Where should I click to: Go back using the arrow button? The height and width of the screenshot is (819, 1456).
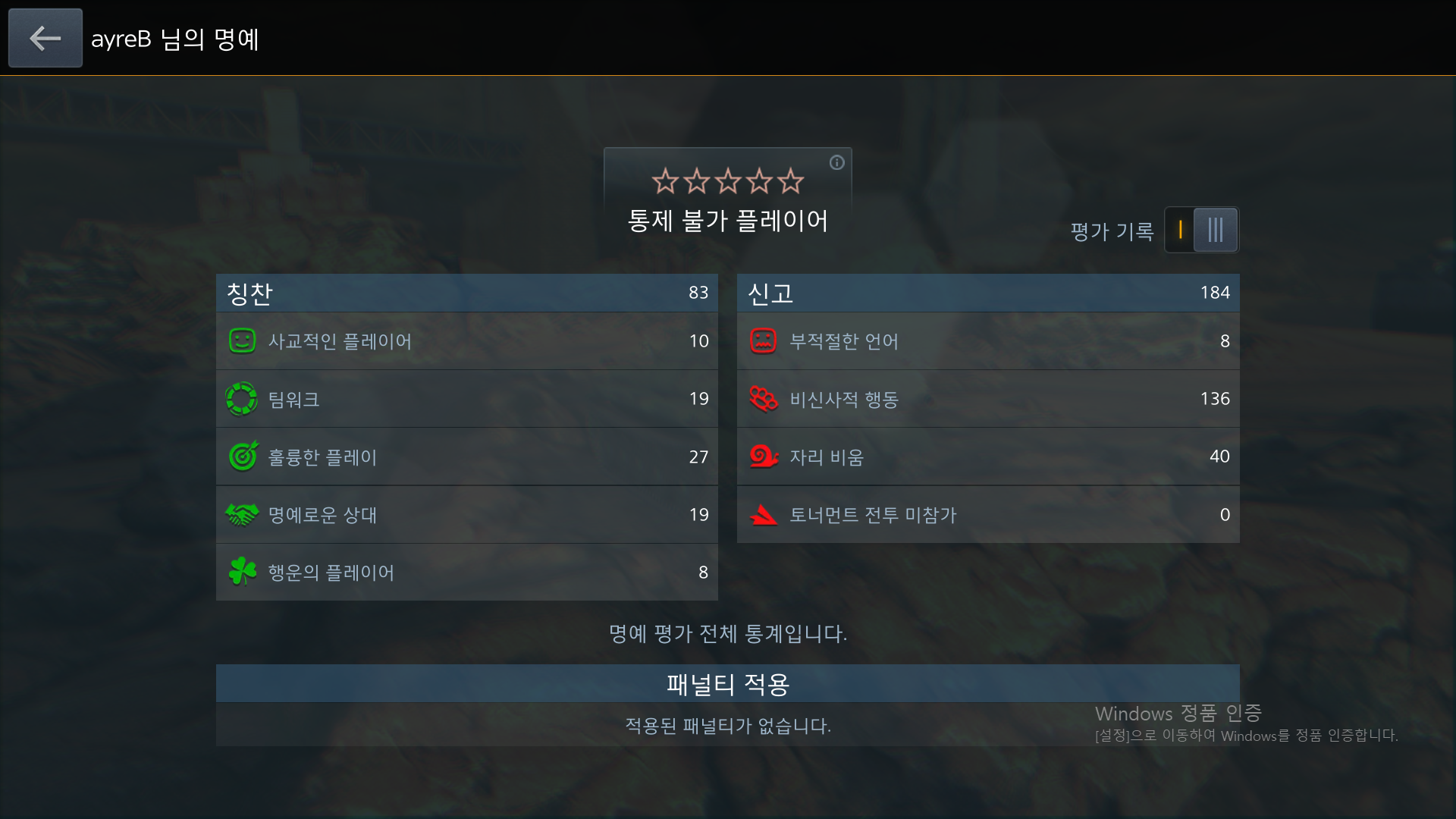(45, 38)
